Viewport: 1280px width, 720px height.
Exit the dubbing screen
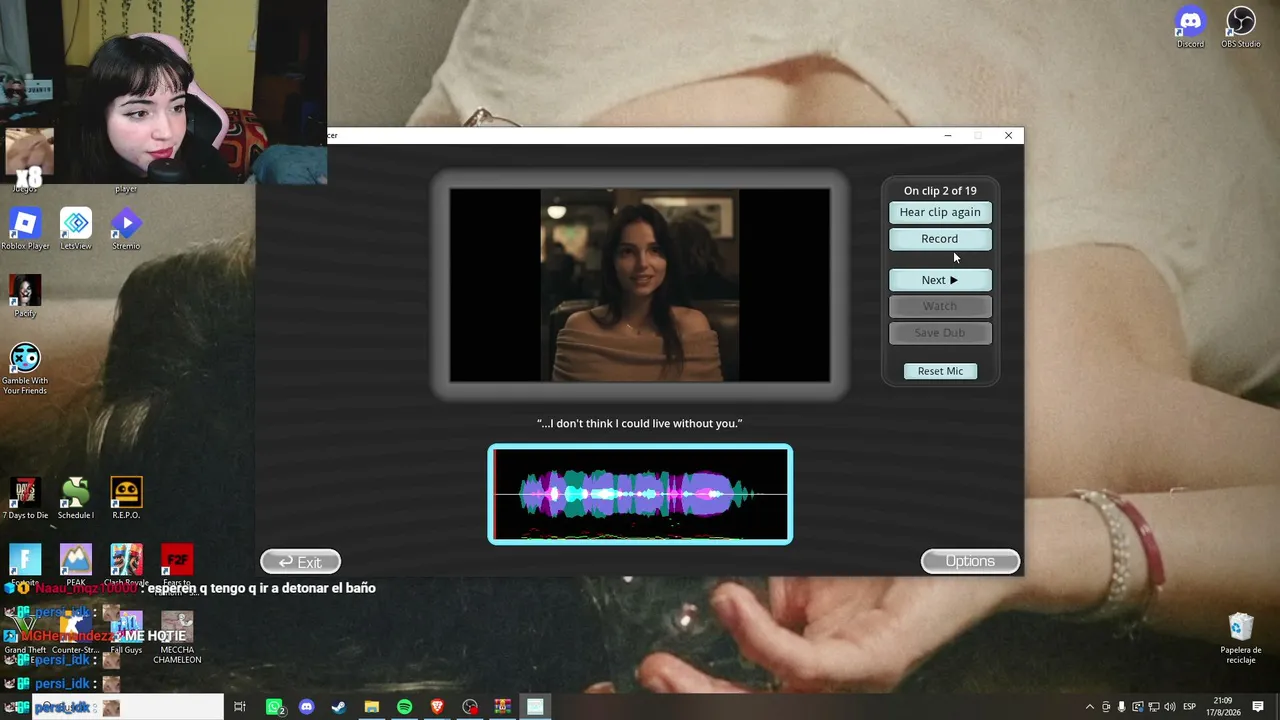pyautogui.click(x=301, y=562)
